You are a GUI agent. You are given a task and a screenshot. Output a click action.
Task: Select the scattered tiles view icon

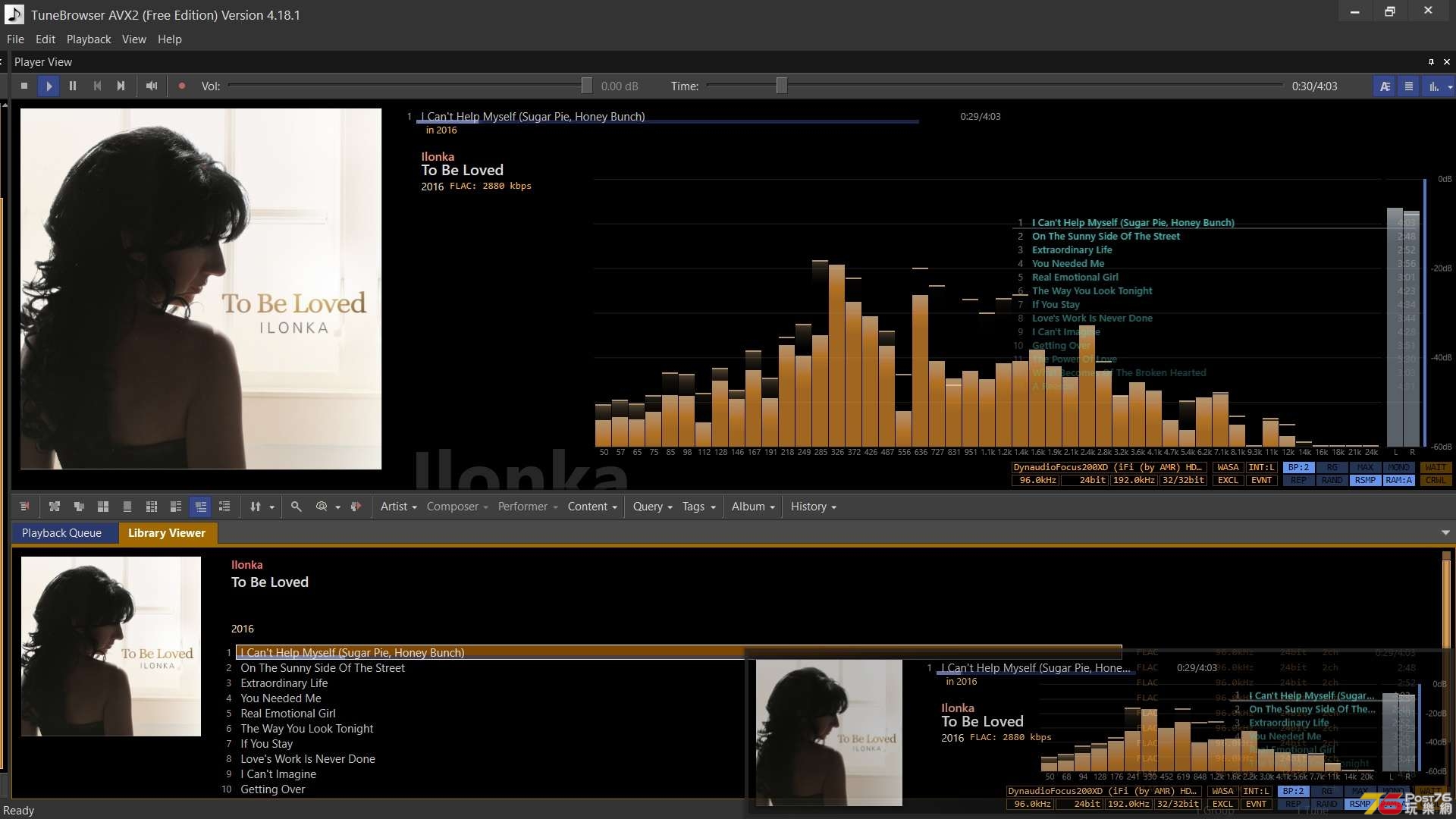pyautogui.click(x=55, y=507)
